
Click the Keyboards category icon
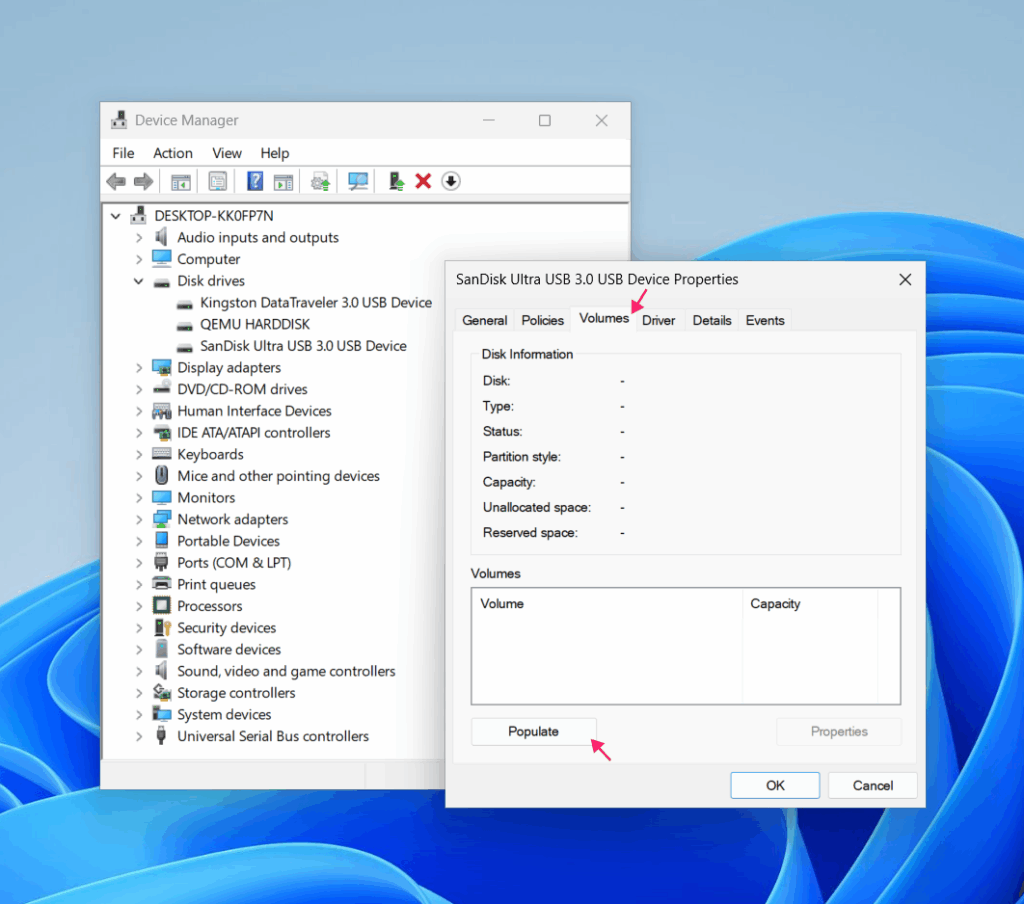point(161,454)
